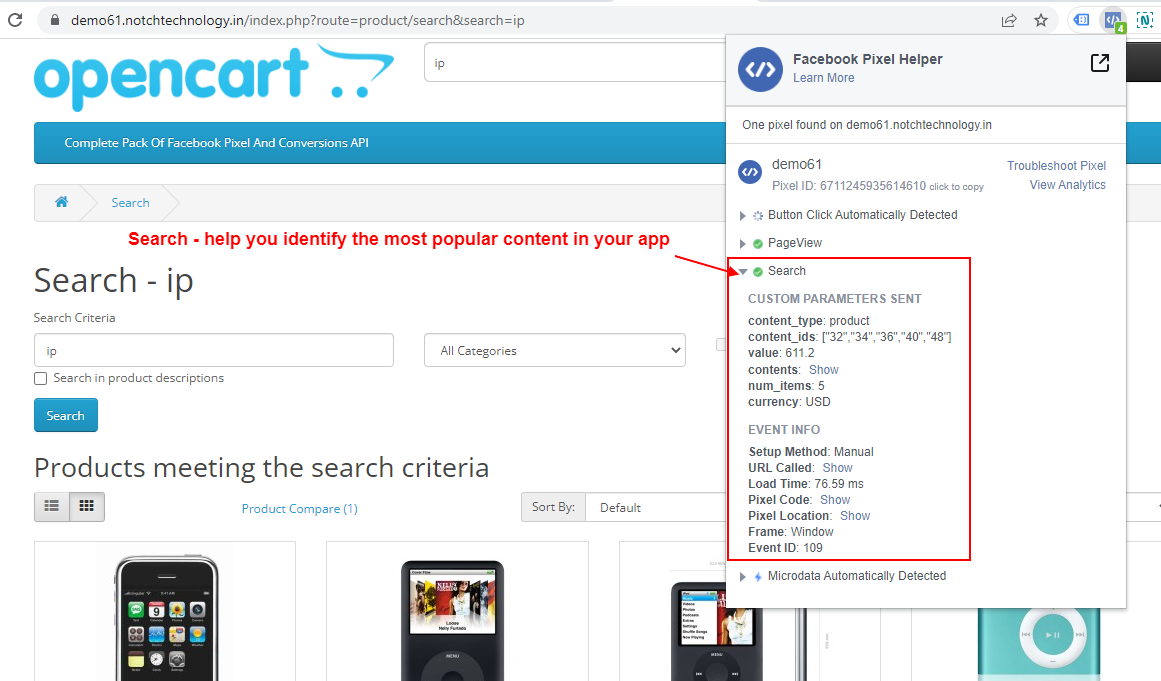Viewport: 1161px width, 681px height.
Task: Click the Load Time: 76.59 ms line
Action: [x=806, y=484]
